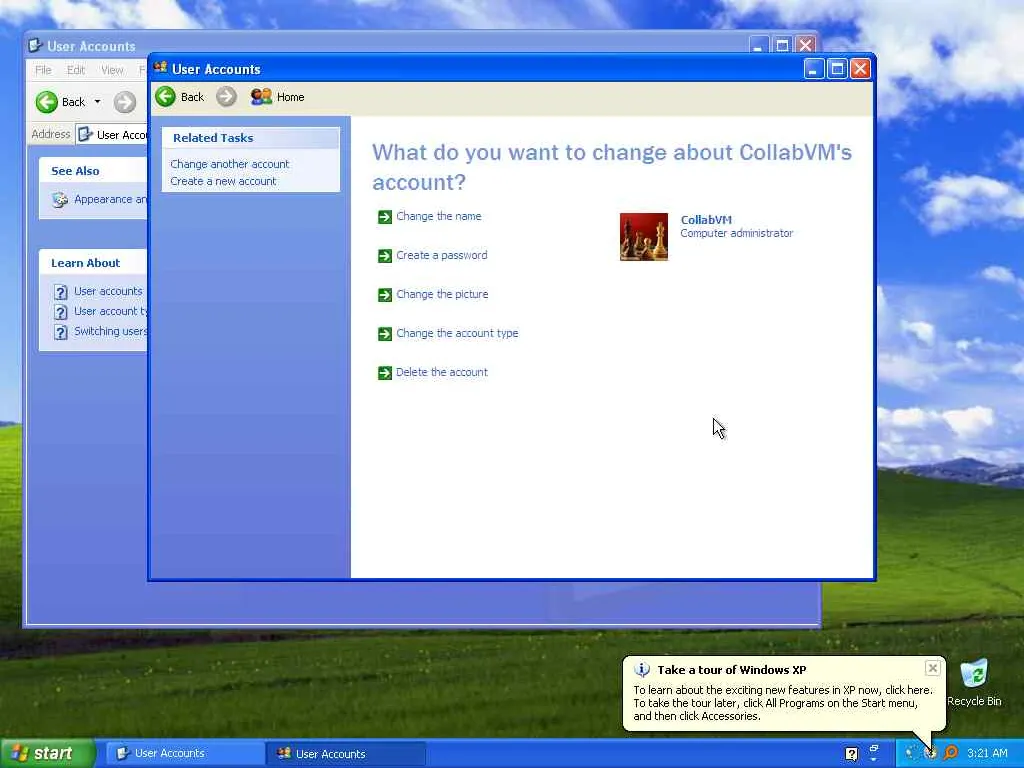Click the green arrow beside Delete the account
The height and width of the screenshot is (768, 1024).
385,373
